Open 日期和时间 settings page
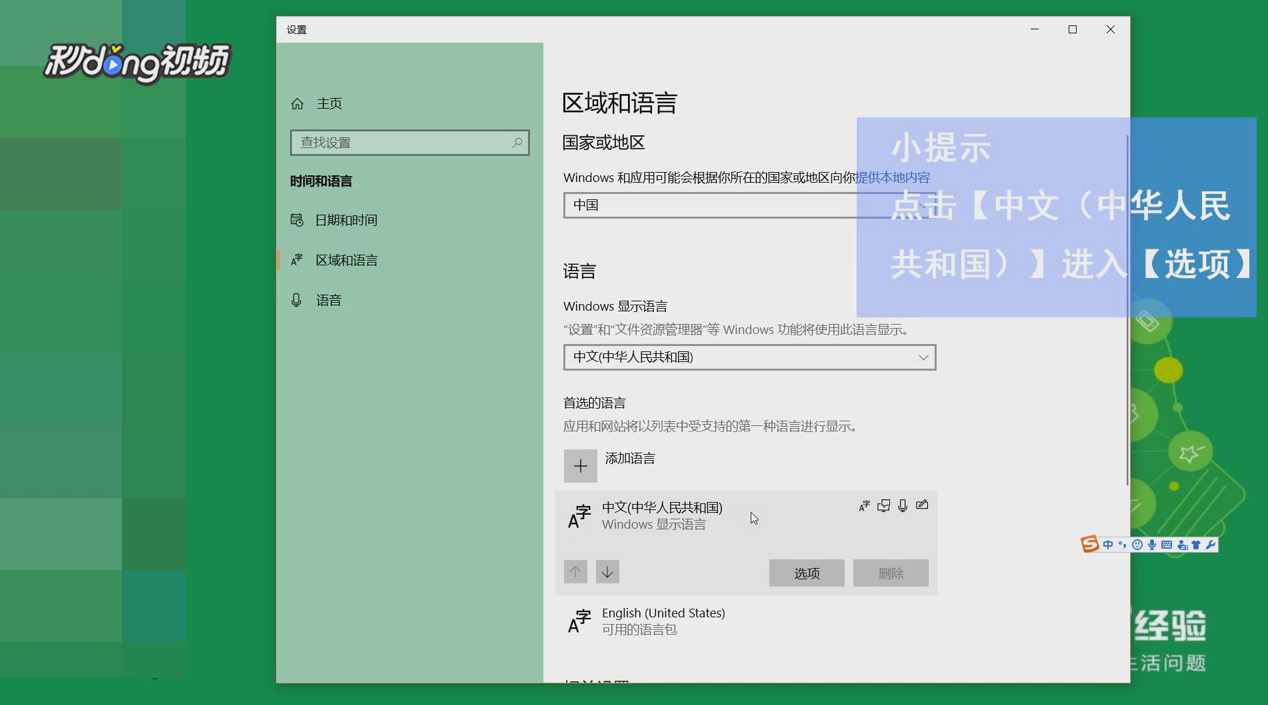 pos(334,220)
